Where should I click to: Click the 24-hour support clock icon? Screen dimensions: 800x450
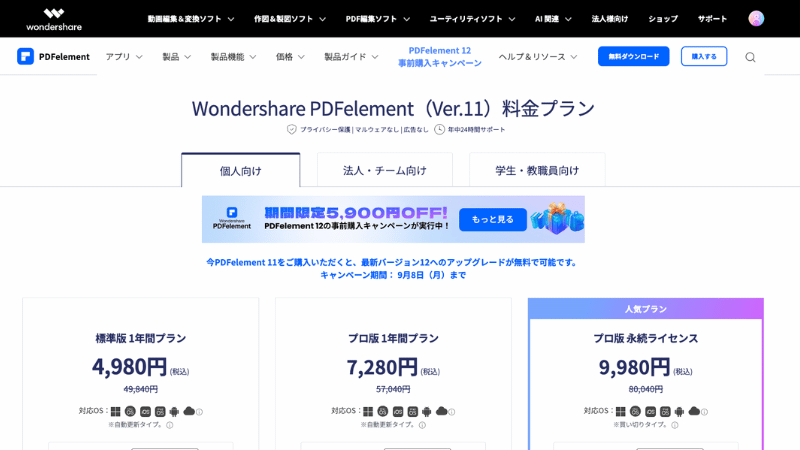[439, 130]
